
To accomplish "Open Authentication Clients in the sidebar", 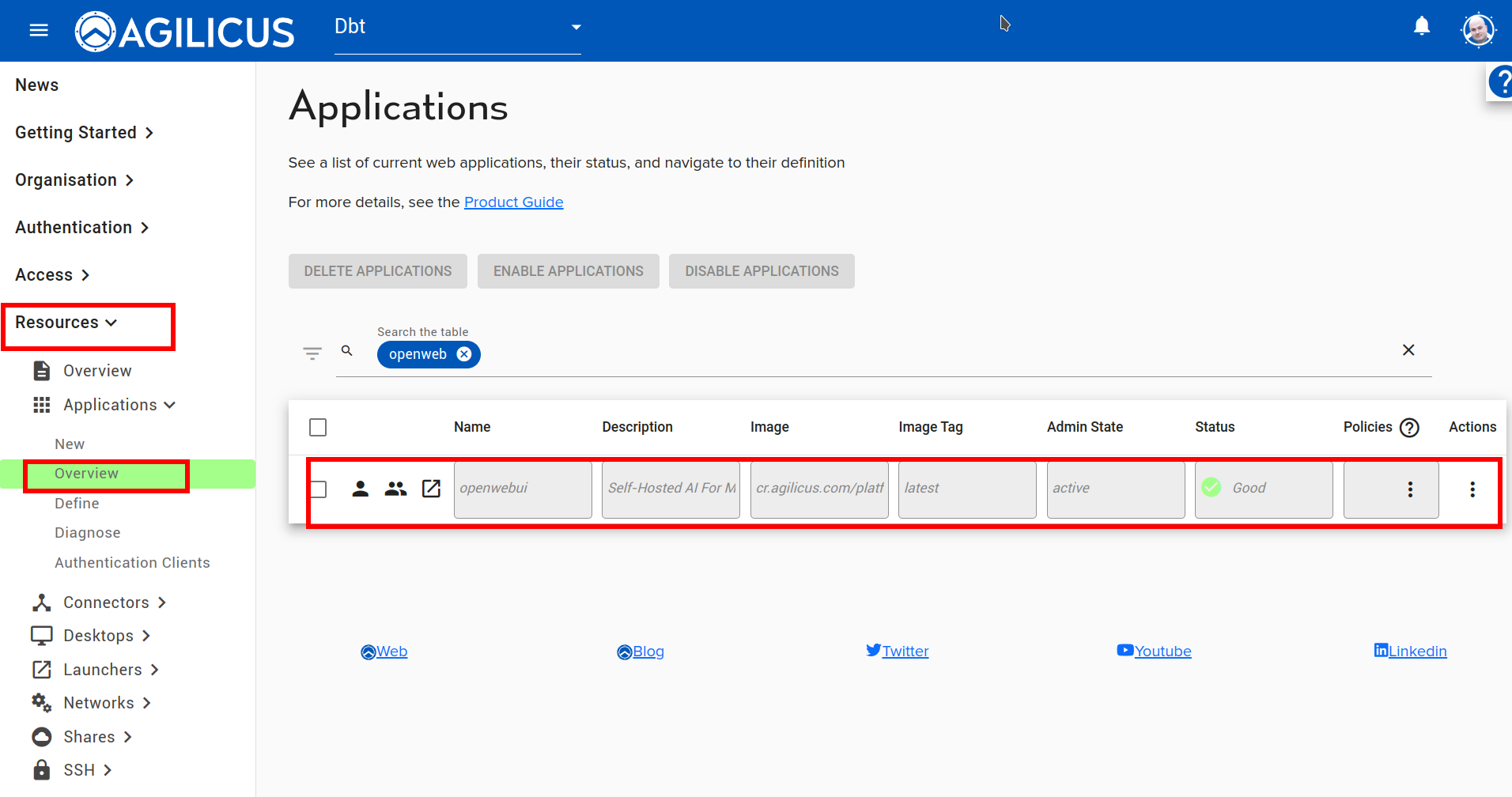I will point(132,563).
